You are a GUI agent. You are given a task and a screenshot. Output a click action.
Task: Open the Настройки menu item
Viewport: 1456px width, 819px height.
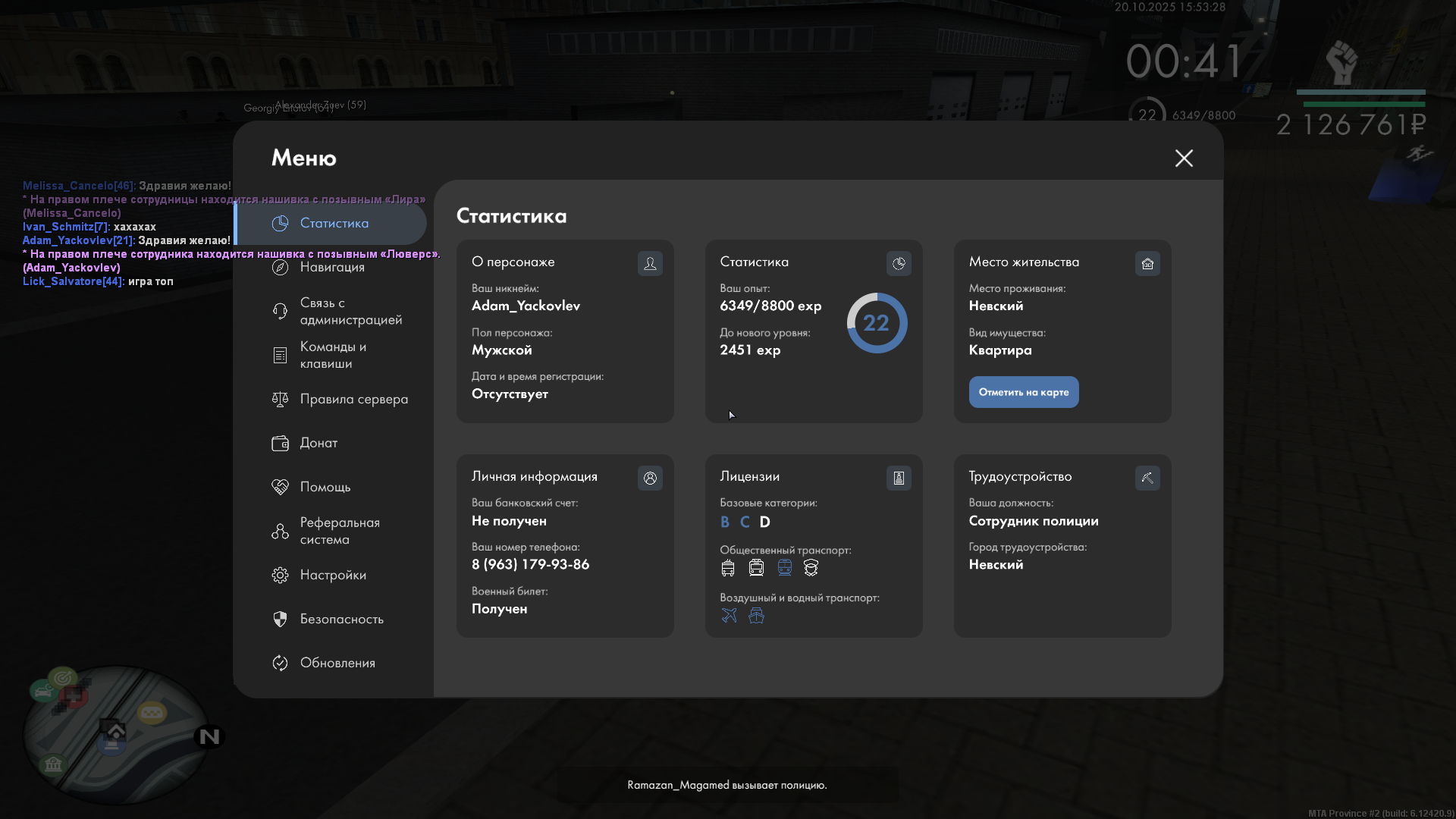click(x=332, y=575)
